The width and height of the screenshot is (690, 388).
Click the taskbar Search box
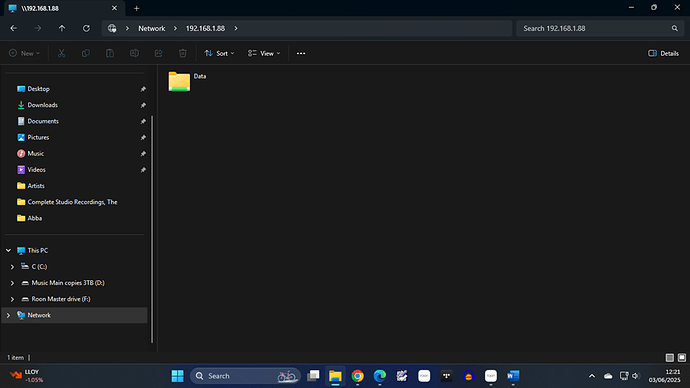point(246,376)
